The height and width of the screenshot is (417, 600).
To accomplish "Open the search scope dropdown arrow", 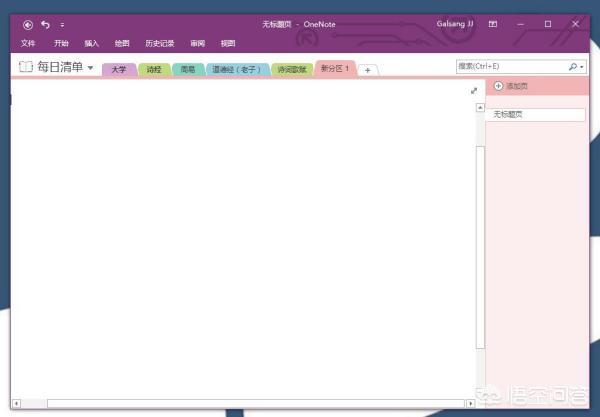I will coord(581,67).
